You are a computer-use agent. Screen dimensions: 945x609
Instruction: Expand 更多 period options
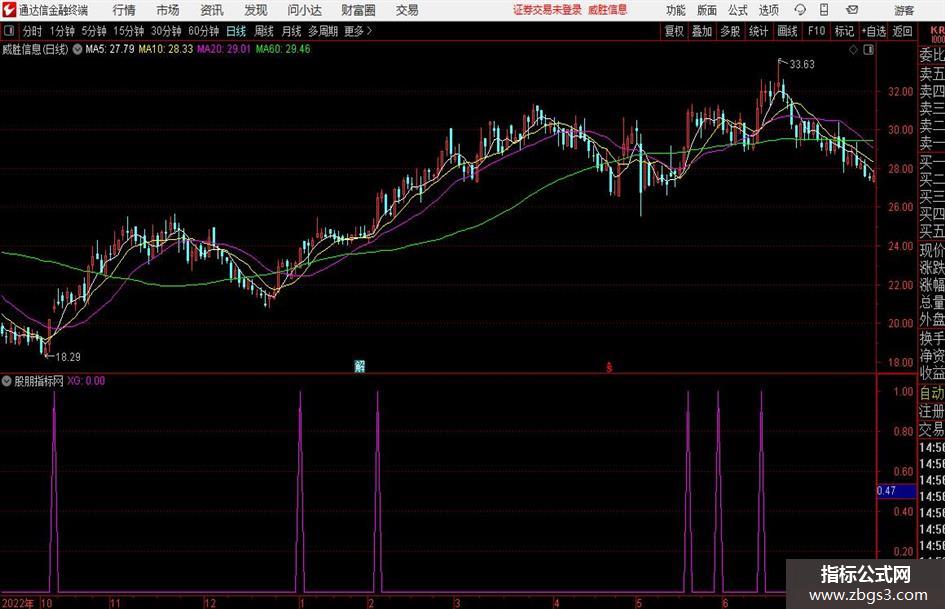pyautogui.click(x=358, y=31)
